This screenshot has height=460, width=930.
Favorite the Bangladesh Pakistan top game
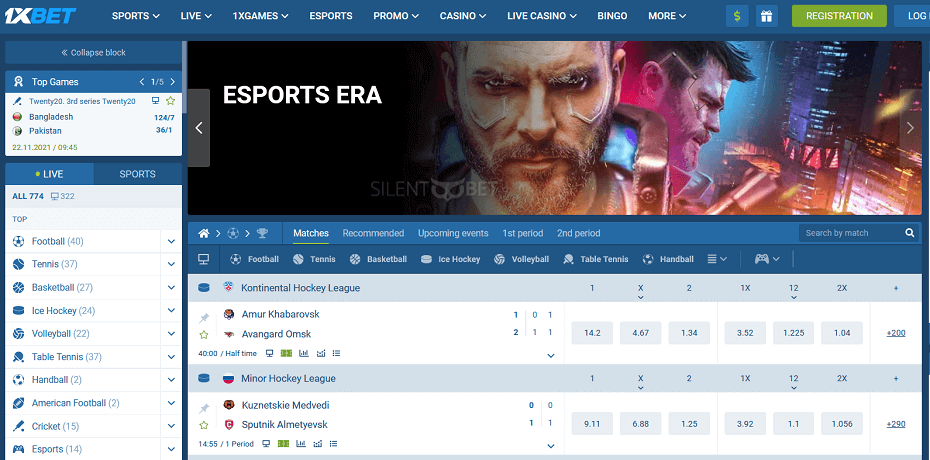click(171, 101)
